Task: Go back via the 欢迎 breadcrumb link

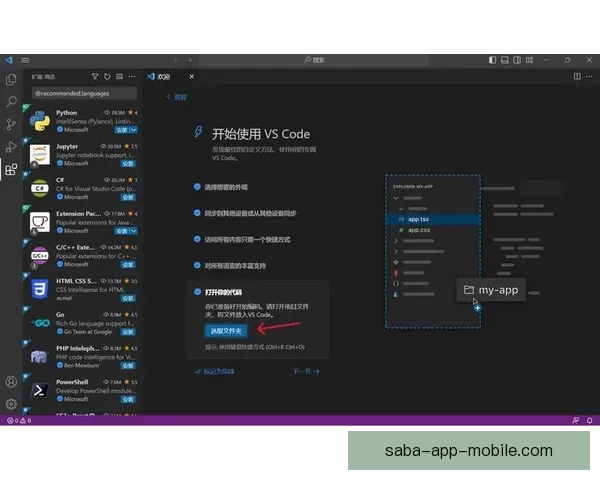Action: (x=177, y=97)
